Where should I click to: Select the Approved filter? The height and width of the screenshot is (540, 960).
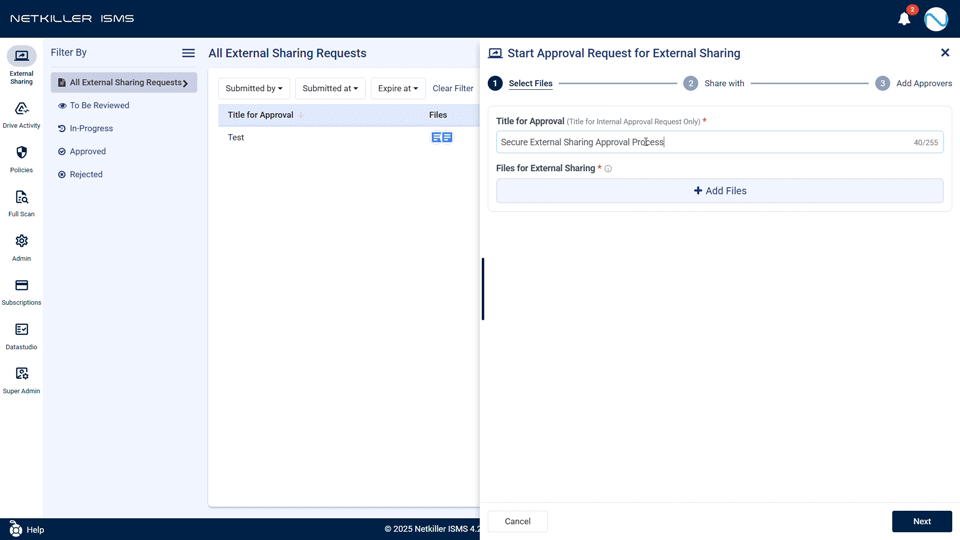point(88,151)
